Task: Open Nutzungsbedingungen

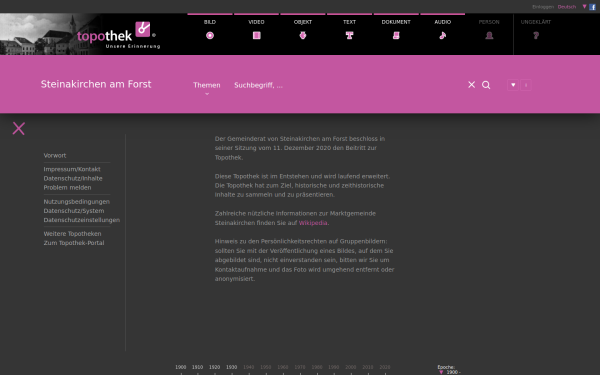Action: [77, 202]
